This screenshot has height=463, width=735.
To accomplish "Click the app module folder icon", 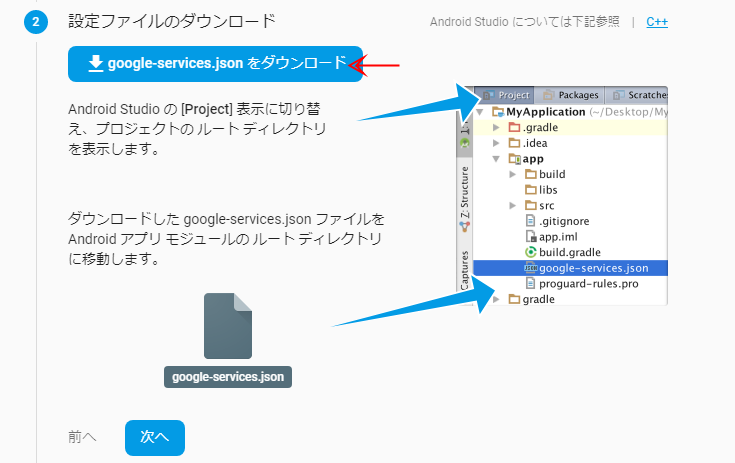I will 515,159.
